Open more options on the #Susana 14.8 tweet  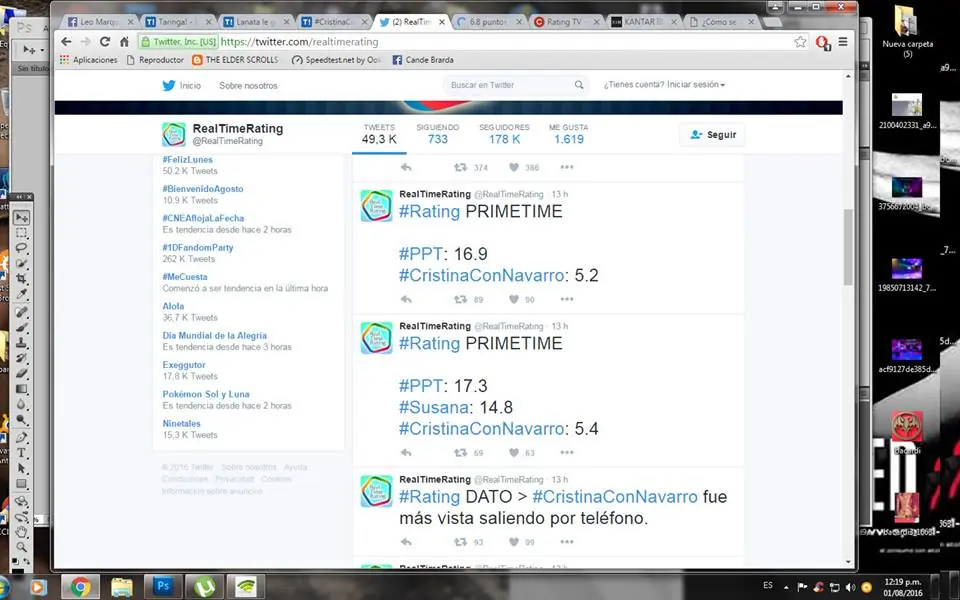(567, 453)
